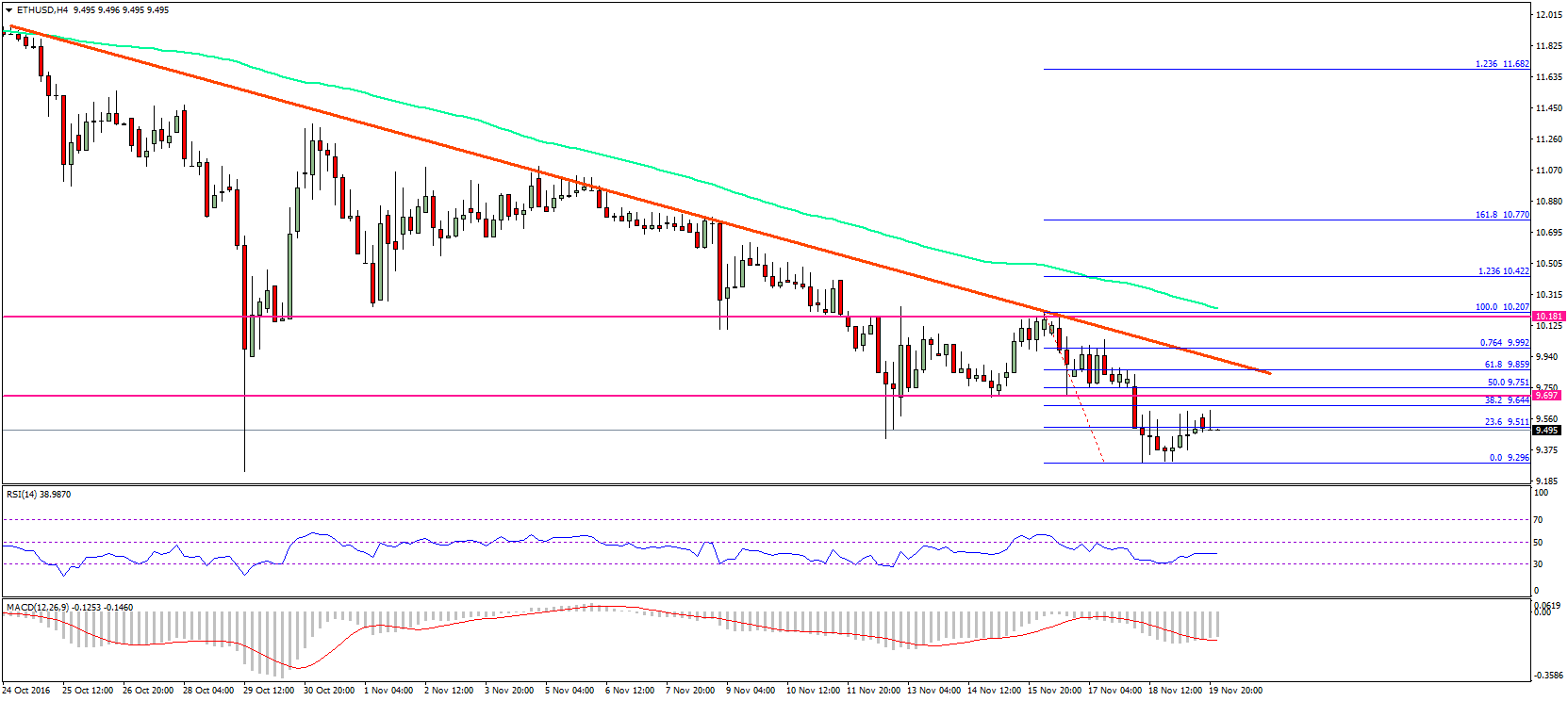
Task: Click the 25 Oct 12:00 time label
Action: pos(88,691)
